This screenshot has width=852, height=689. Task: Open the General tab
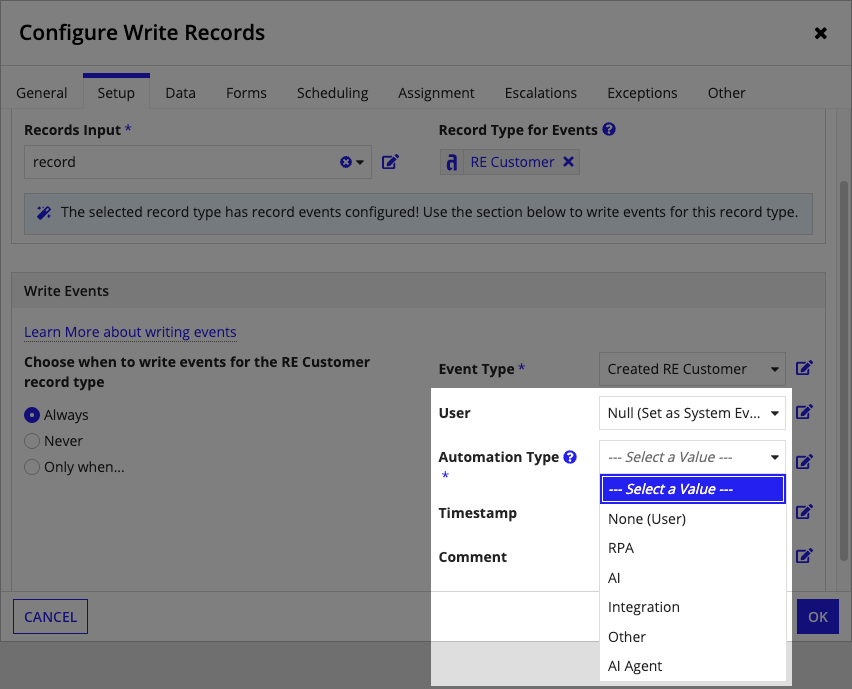coord(42,93)
